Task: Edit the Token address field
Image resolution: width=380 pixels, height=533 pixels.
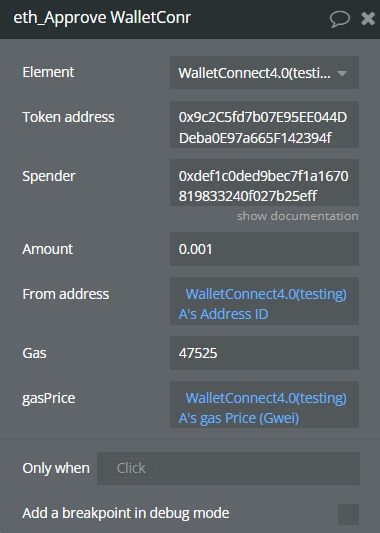Action: click(264, 124)
